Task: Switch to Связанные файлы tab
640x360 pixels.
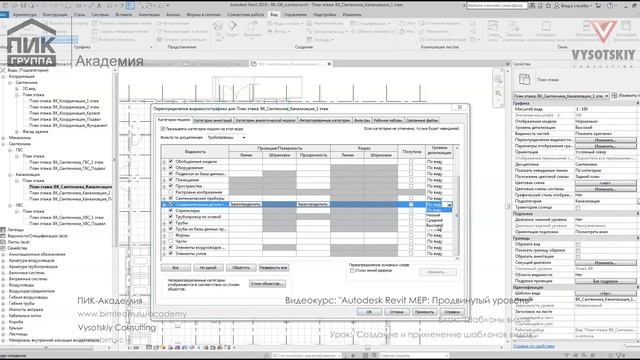Action: [422, 120]
